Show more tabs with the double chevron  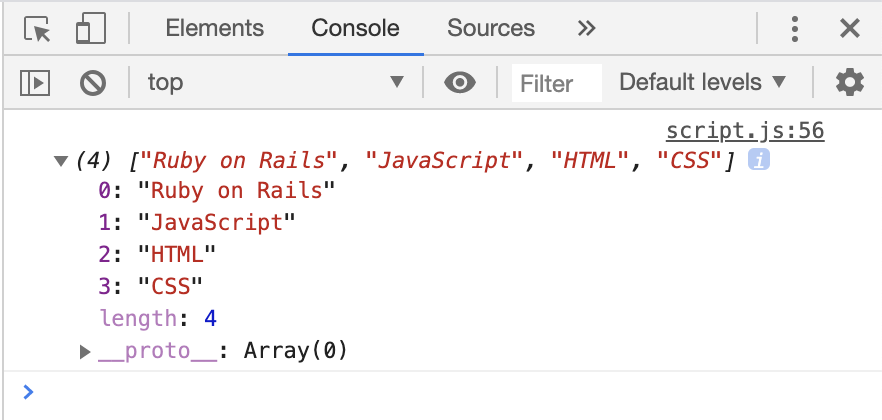[x=586, y=29]
